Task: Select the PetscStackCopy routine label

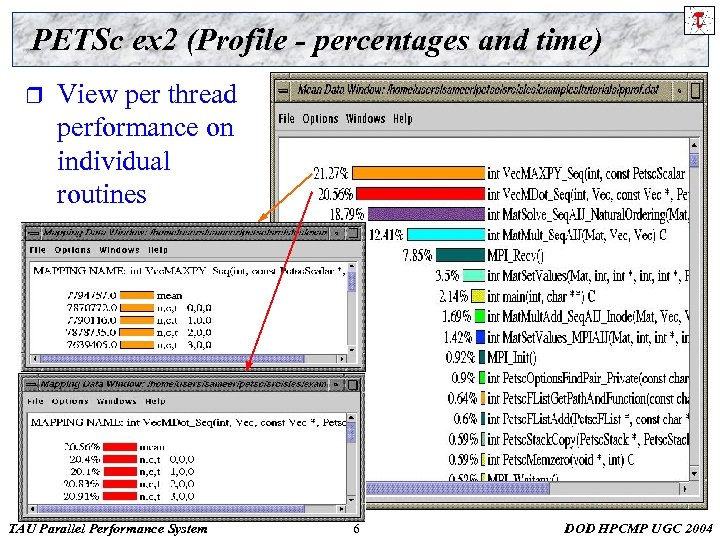Action: pyautogui.click(x=588, y=439)
